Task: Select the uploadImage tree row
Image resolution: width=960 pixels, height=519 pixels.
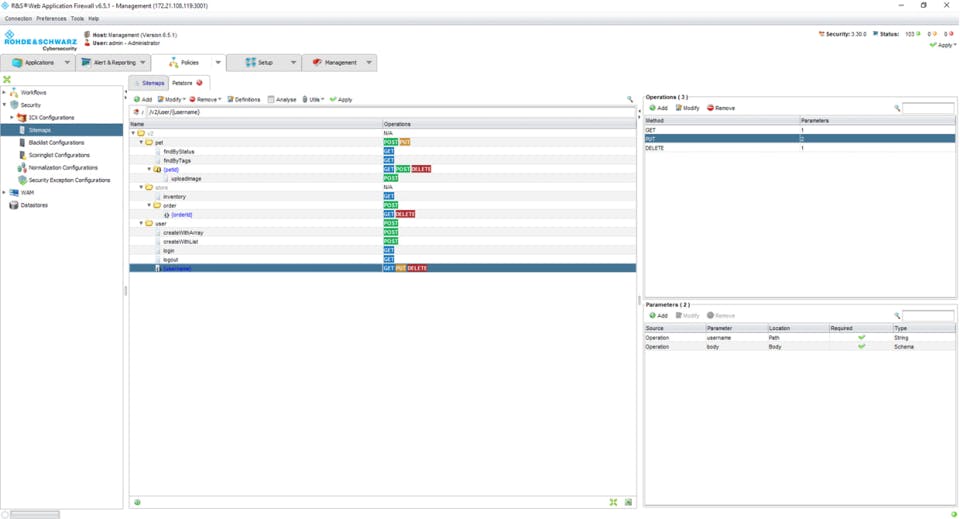Action: tap(383, 178)
